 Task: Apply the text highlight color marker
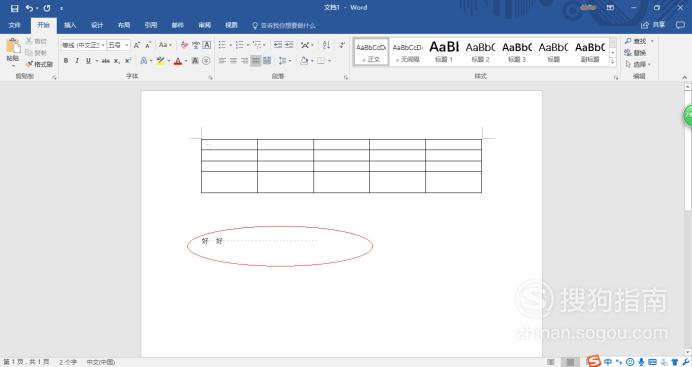coord(160,61)
